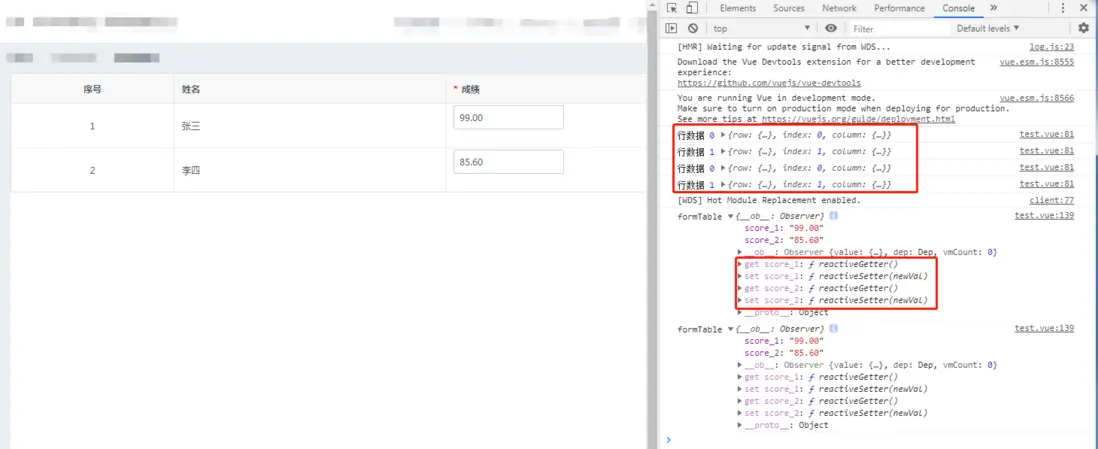This screenshot has width=1098, height=449.
Task: Close the DevTools panel with X
Action: point(1084,8)
